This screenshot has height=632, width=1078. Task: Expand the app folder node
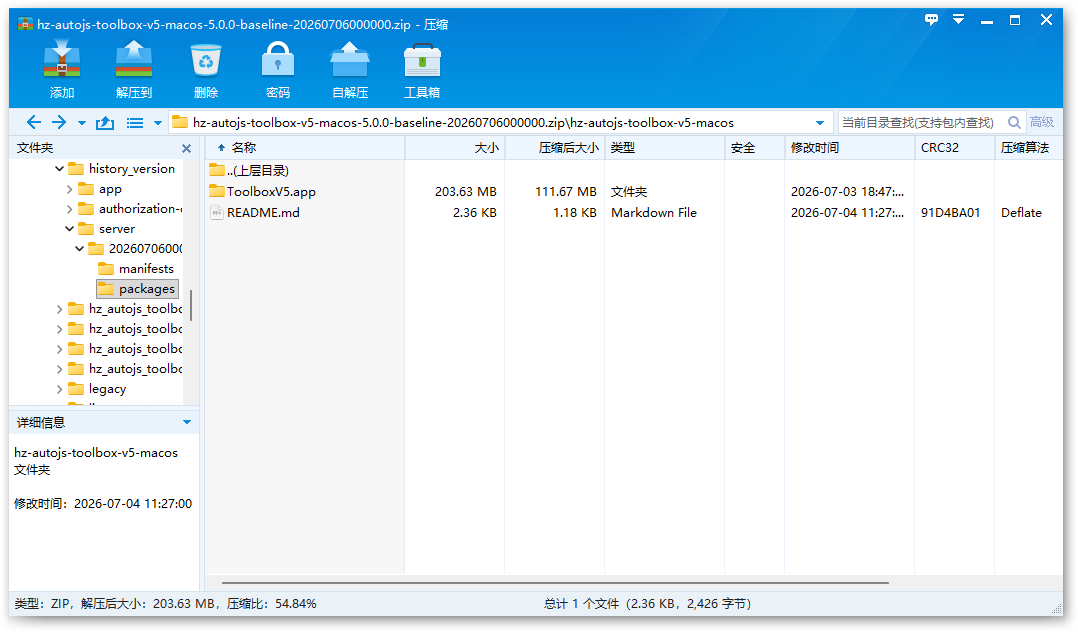[69, 188]
